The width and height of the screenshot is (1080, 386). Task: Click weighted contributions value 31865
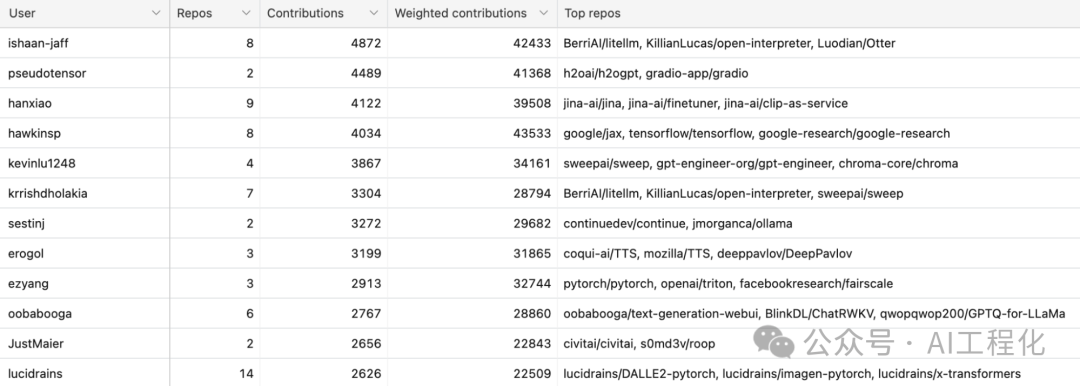pyautogui.click(x=532, y=253)
